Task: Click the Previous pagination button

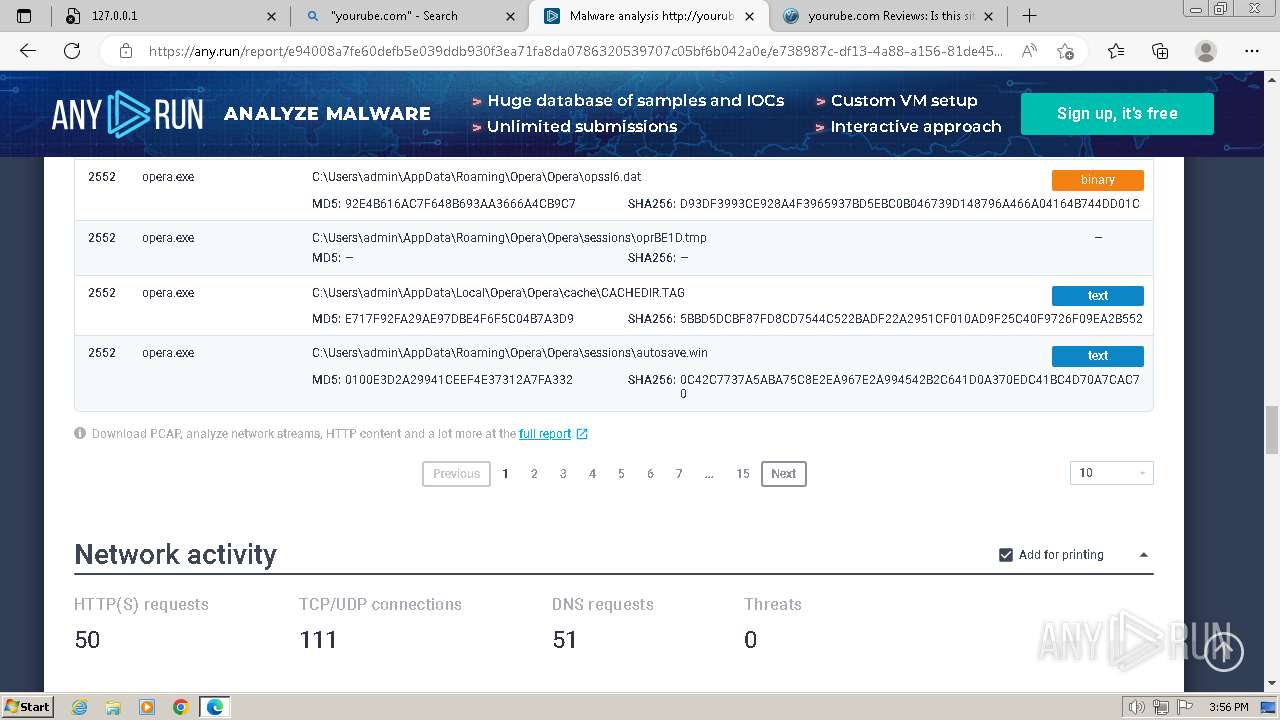Action: pos(456,474)
